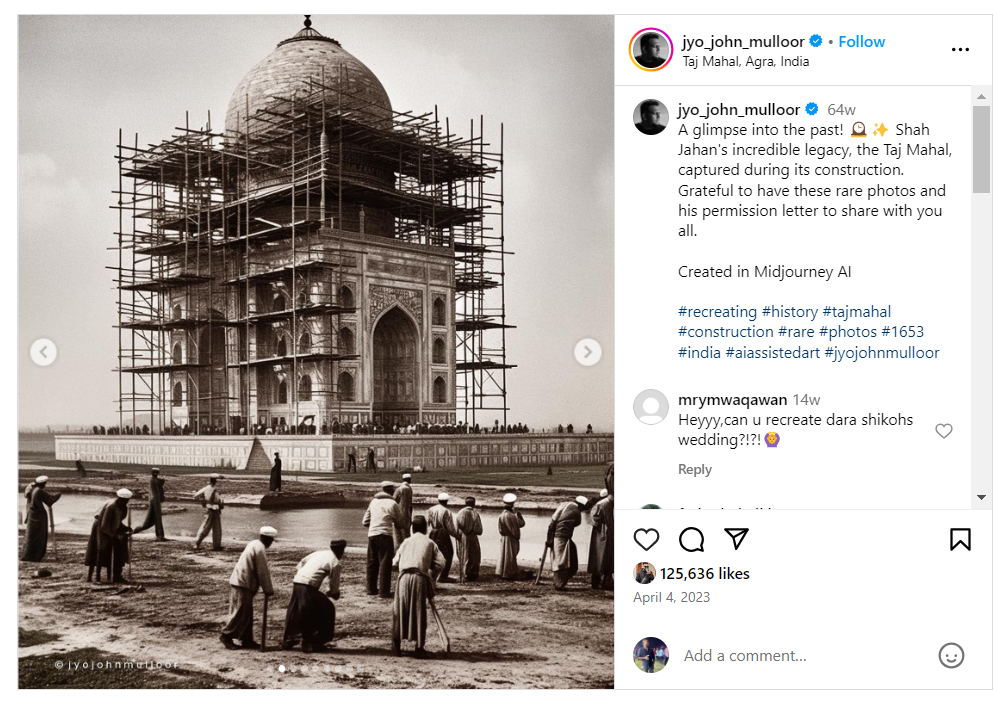The height and width of the screenshot is (702, 1007).
Task: Open the three-dot more options menu
Action: 960,49
